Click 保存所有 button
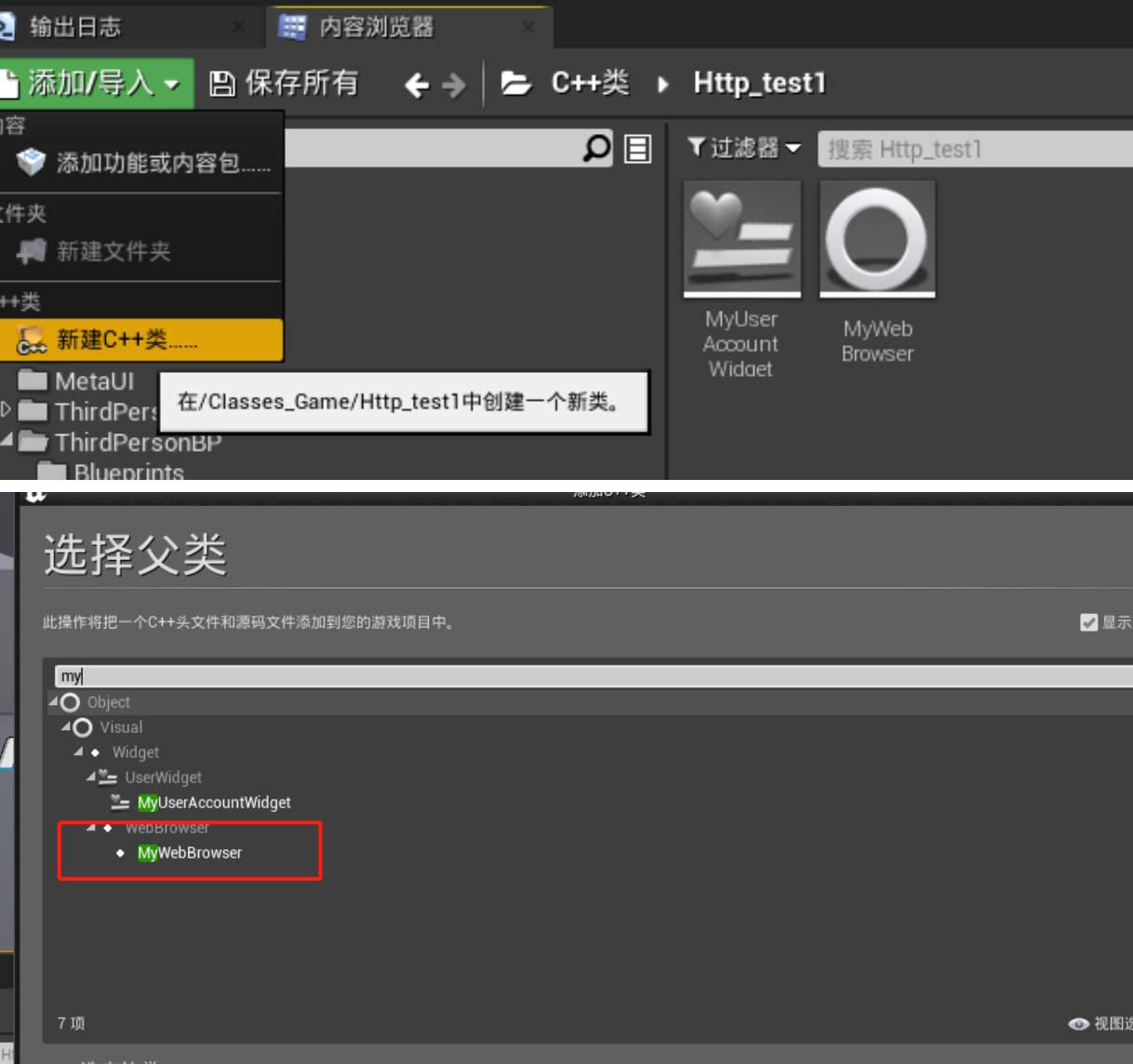1133x1064 pixels. coord(284,84)
